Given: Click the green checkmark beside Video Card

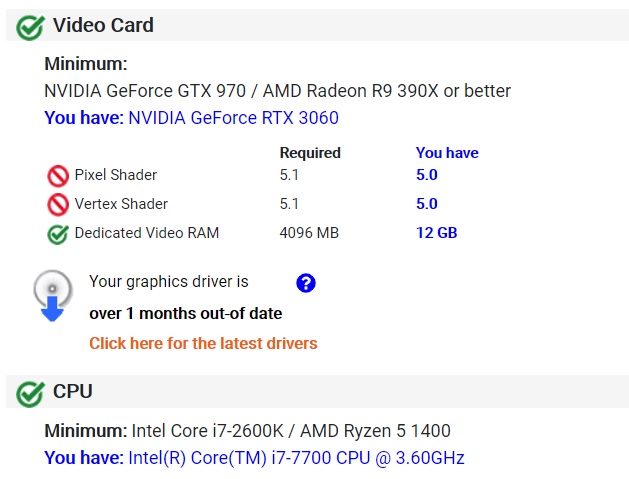Looking at the screenshot, I should point(30,27).
